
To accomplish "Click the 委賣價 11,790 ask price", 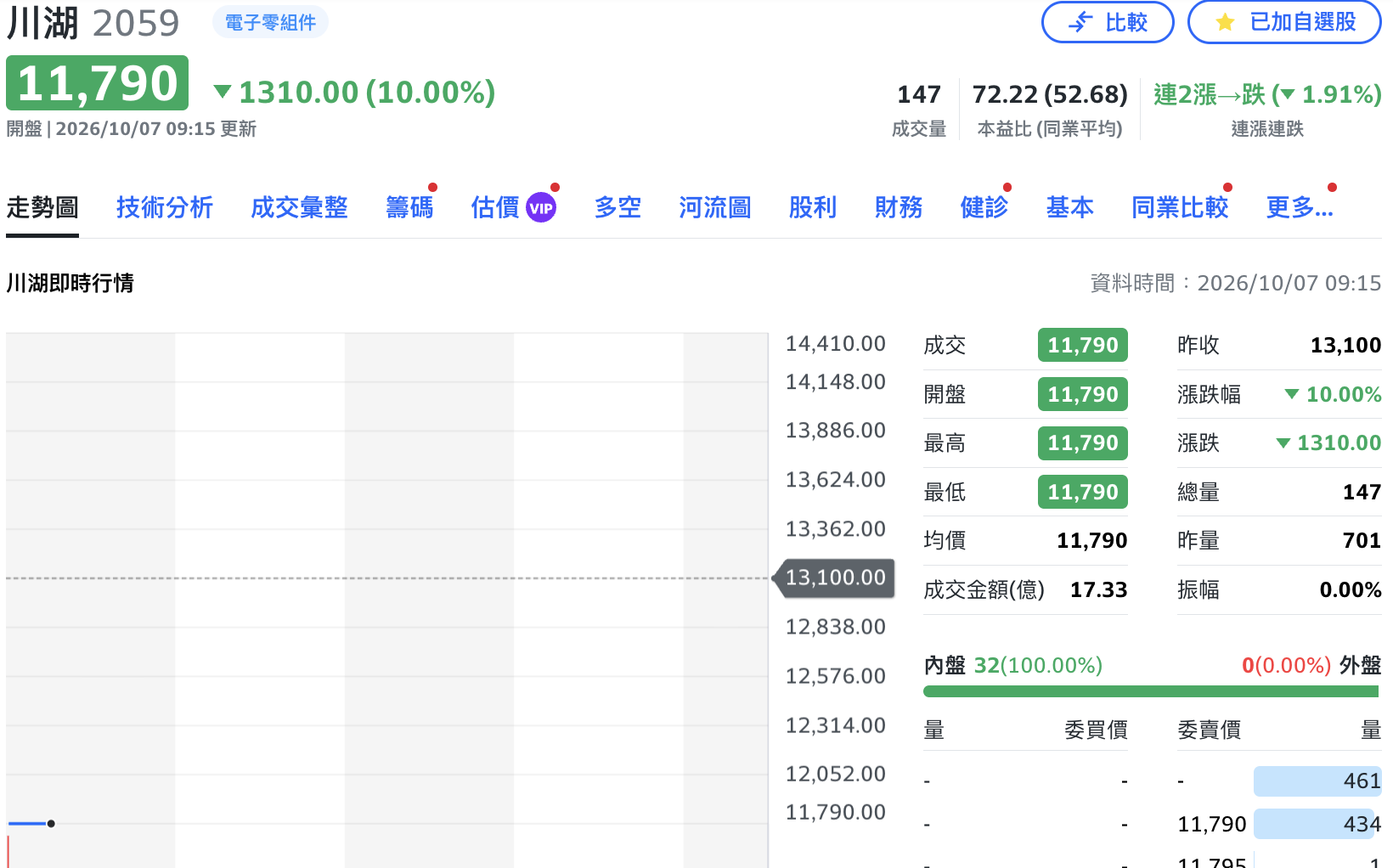I will click(x=1211, y=824).
